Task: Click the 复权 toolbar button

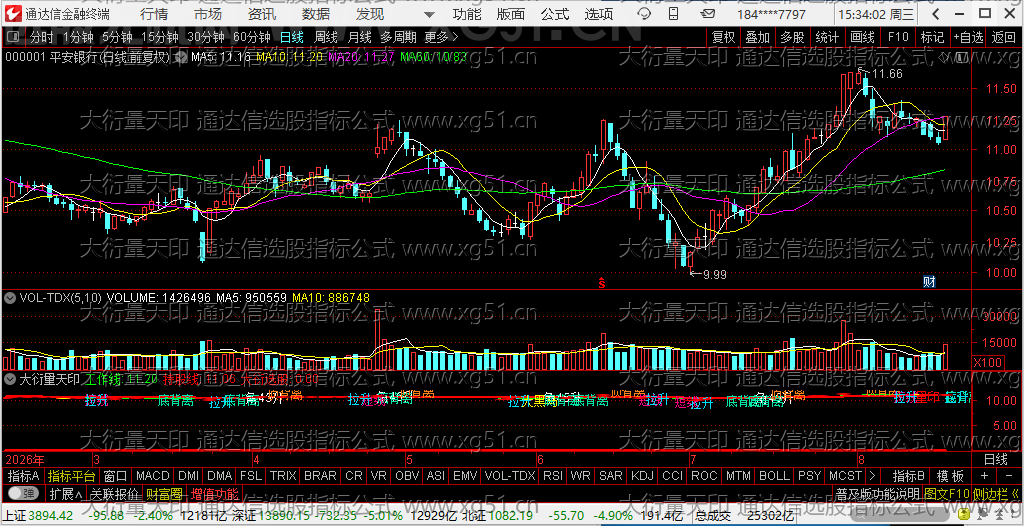Action: pos(724,37)
